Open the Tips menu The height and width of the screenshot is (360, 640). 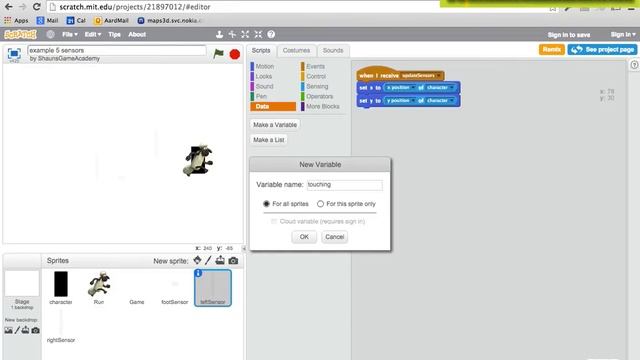pos(115,35)
